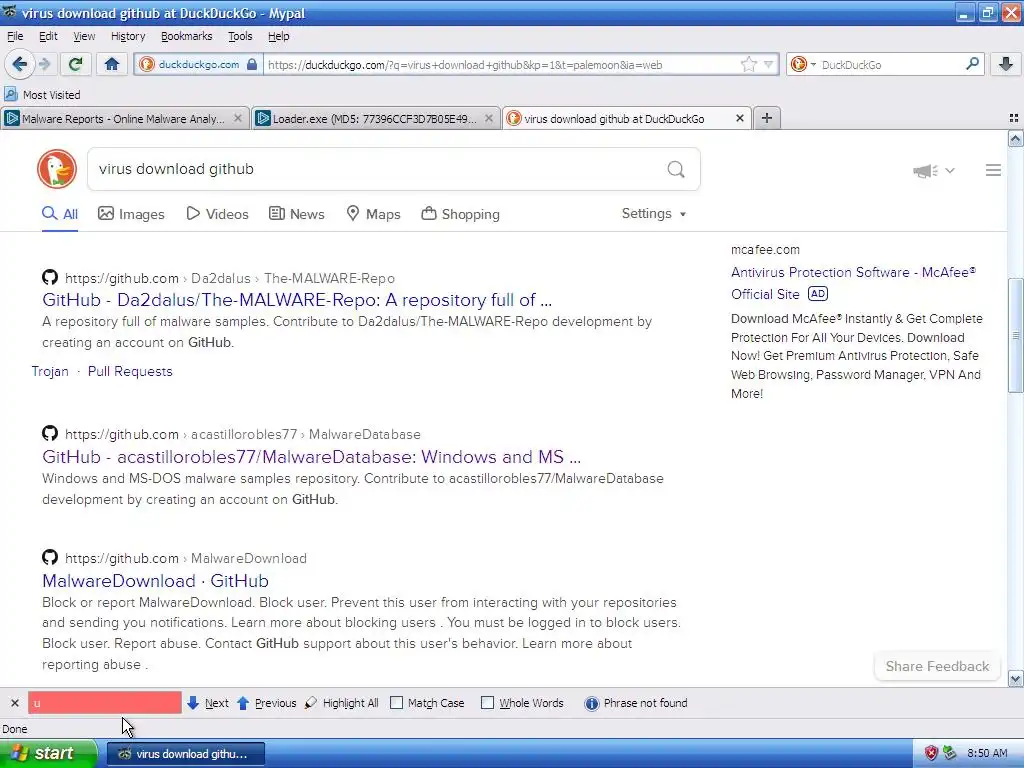Go back with the Back arrow button
1024x768 pixels.
coord(19,64)
